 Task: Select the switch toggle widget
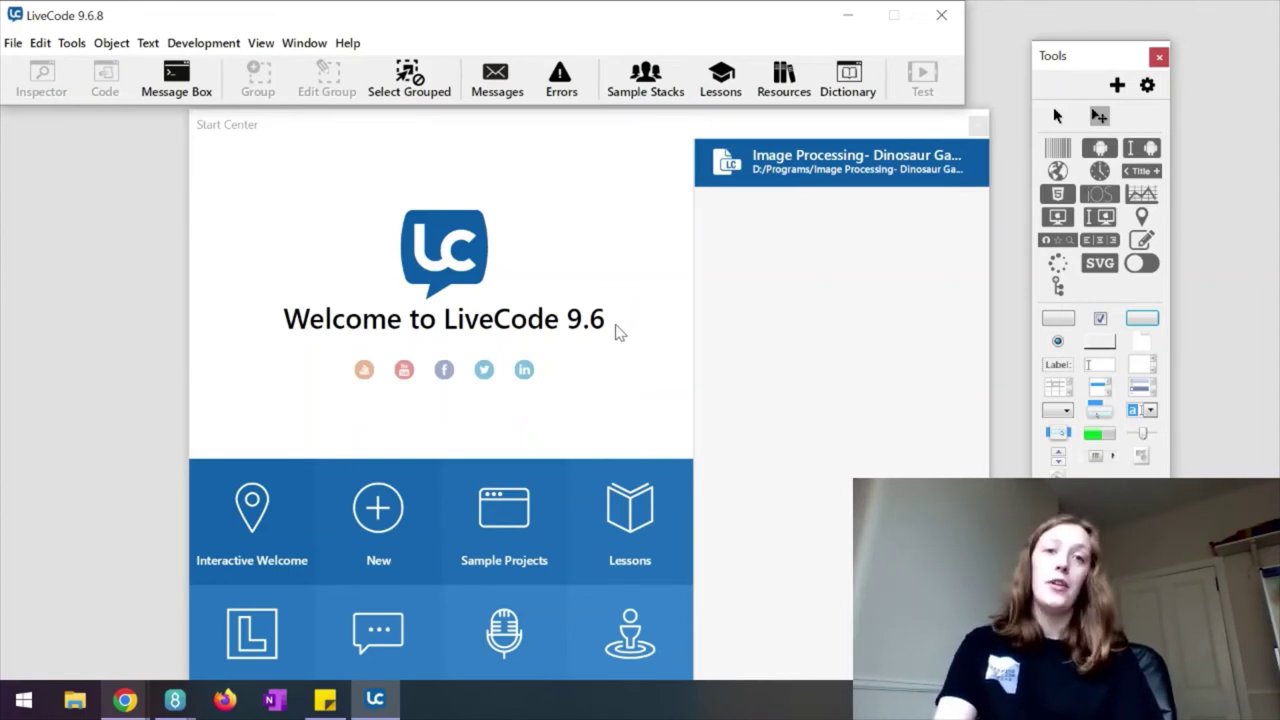(1141, 263)
